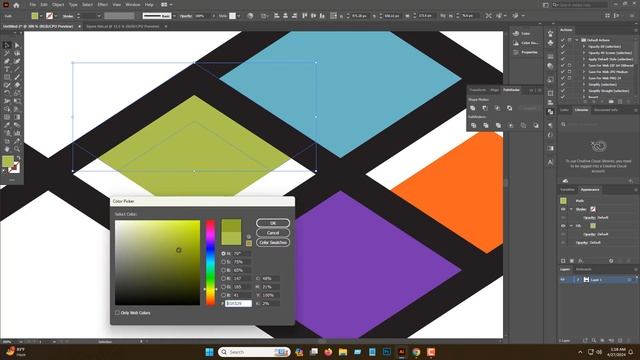
Task: Open the stroke weight dropdown
Action: (99, 16)
